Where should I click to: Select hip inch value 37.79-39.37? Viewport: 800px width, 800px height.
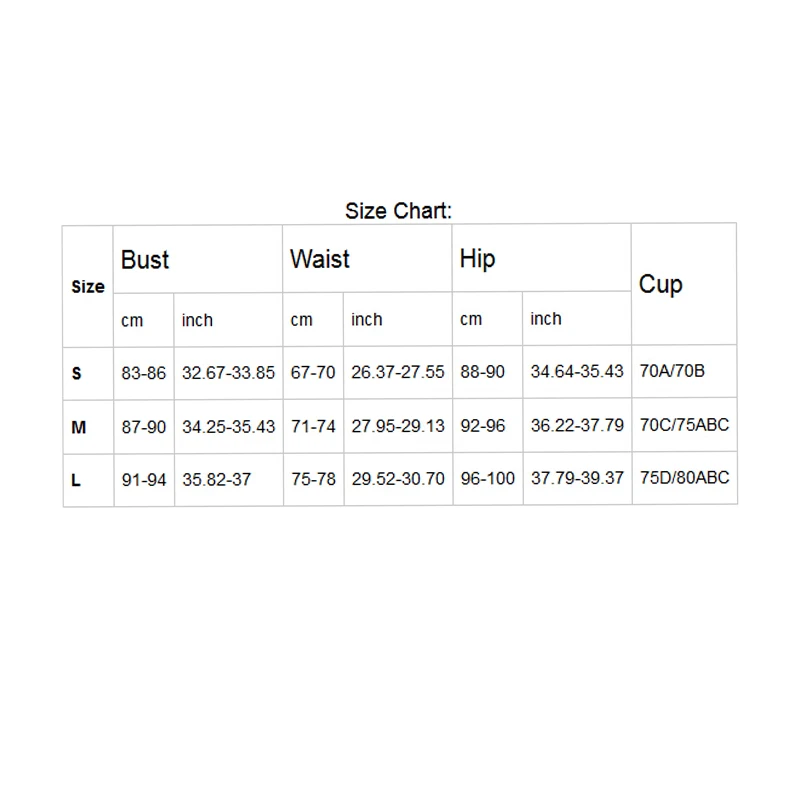(x=577, y=478)
